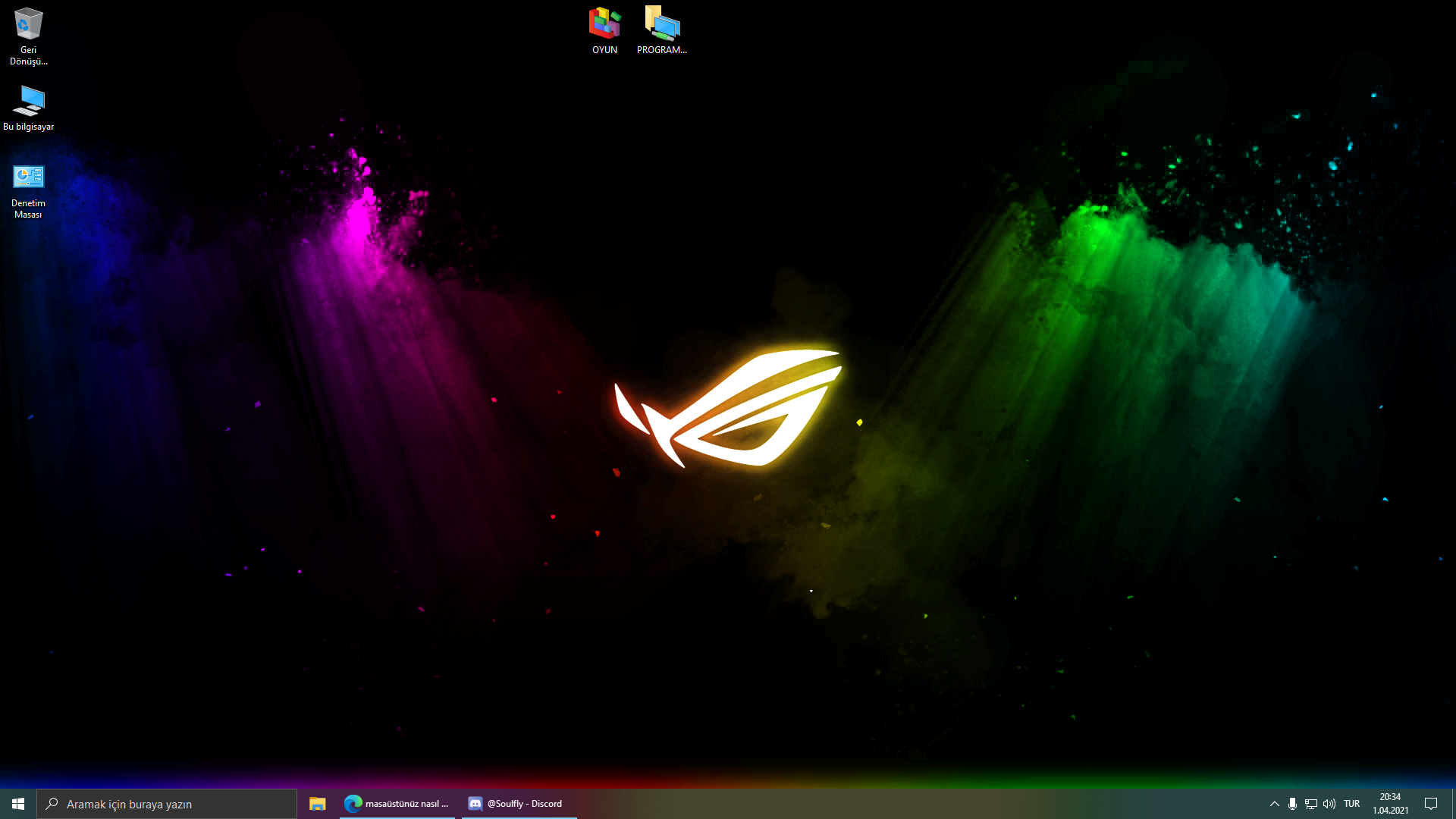Switch to the Edge browser taskbar window
The image size is (1456, 819).
(397, 804)
